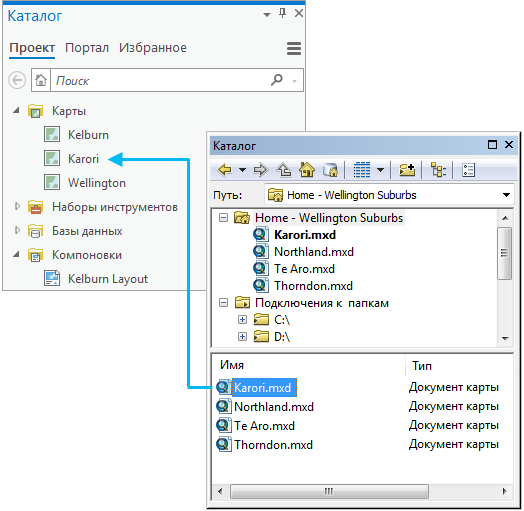Expand the C:\ folder connection
The height and width of the screenshot is (511, 524).
point(242,320)
